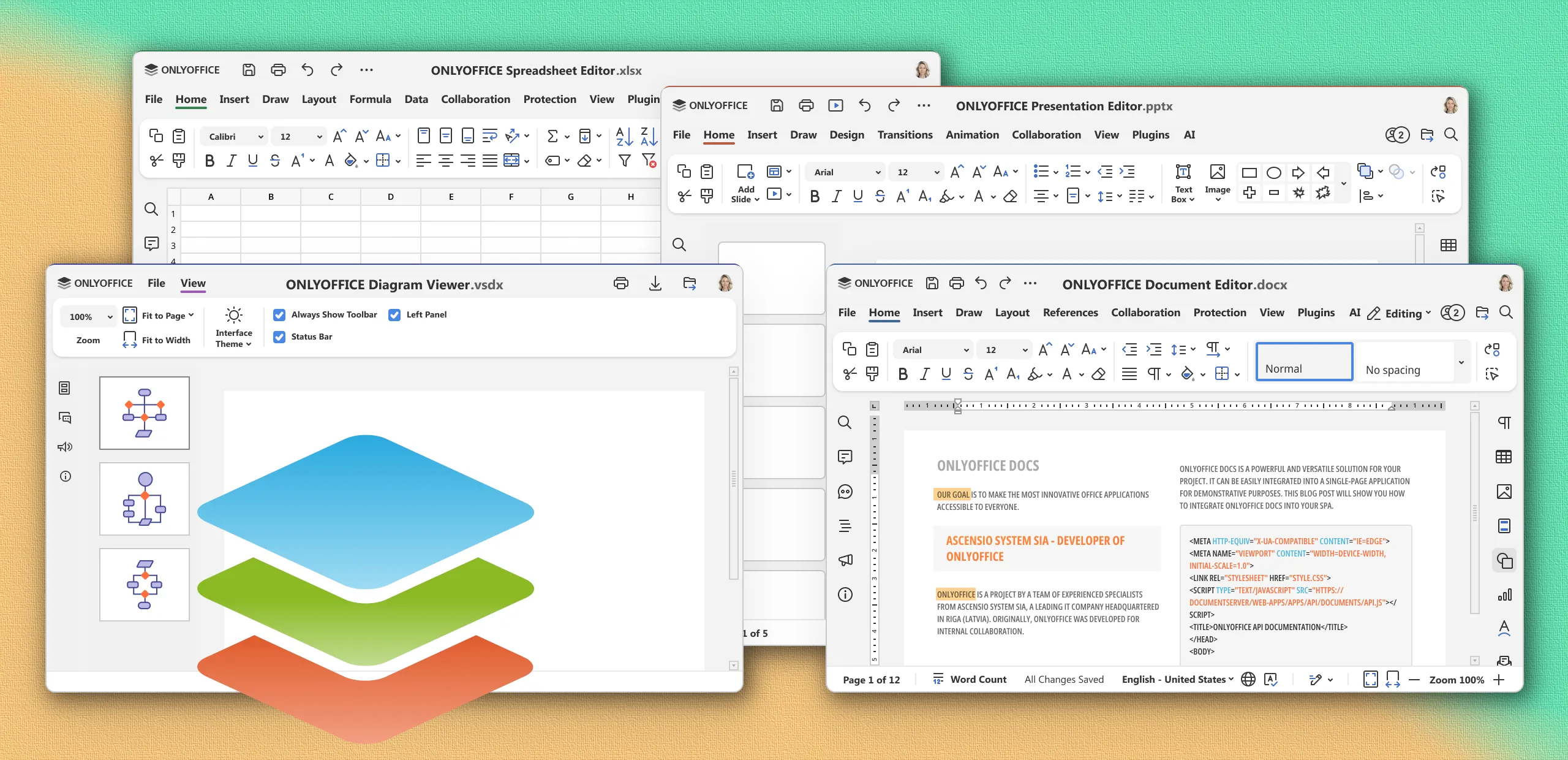Open the Transitions tab in Presentation Editor
The width and height of the screenshot is (1568, 760).
[905, 135]
